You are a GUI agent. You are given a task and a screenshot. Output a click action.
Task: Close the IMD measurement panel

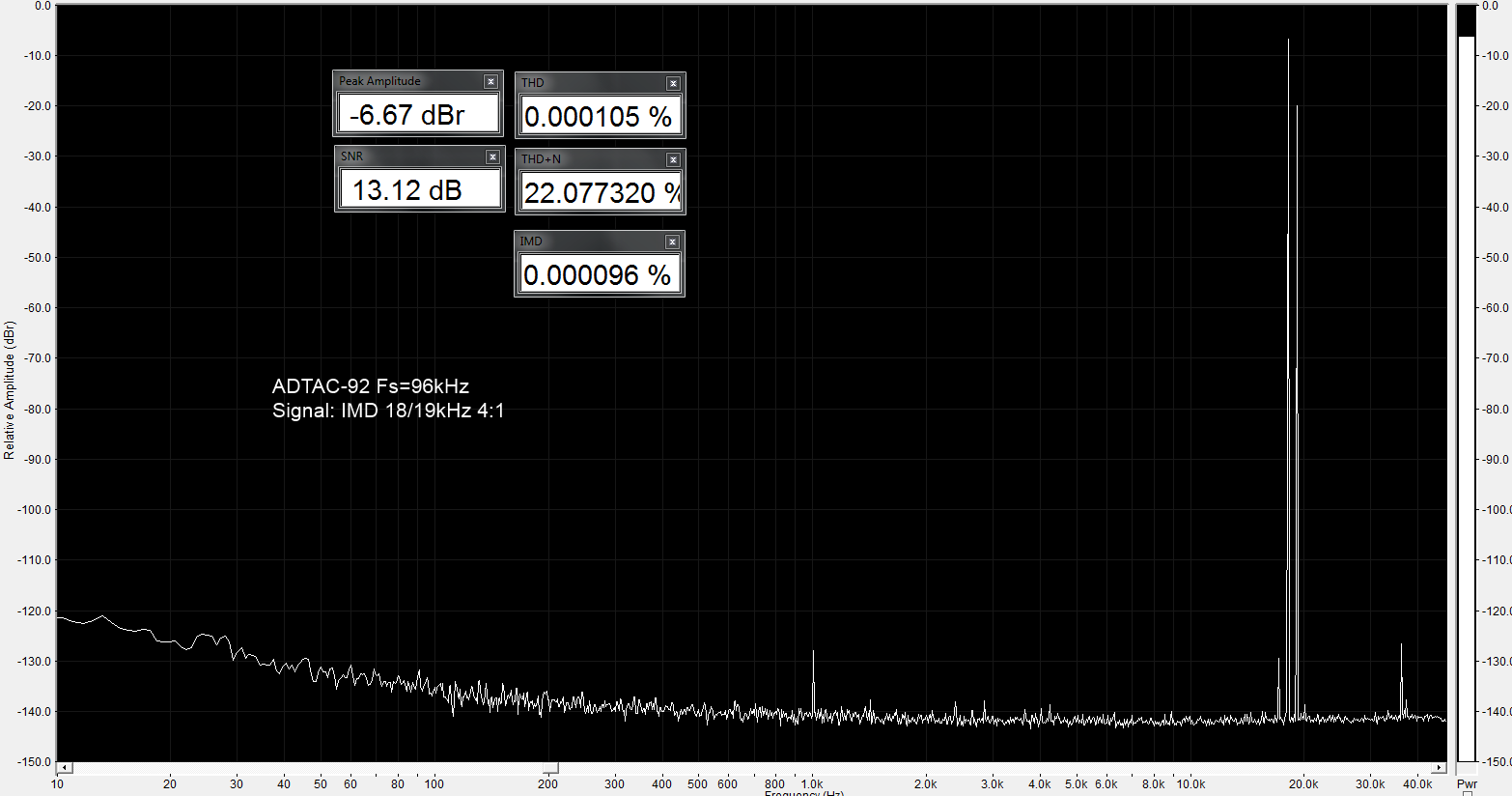[672, 242]
